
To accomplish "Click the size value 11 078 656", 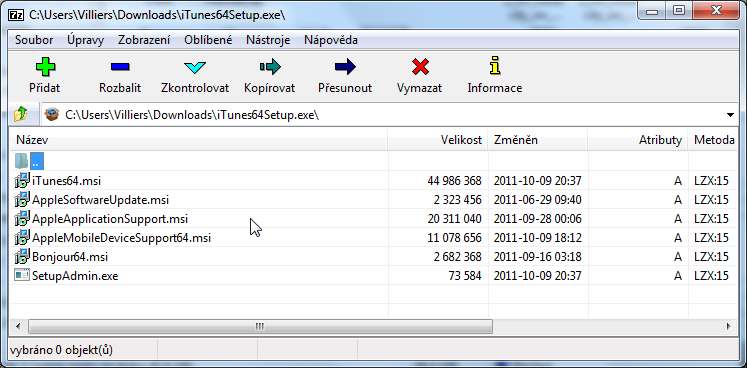I will pyautogui.click(x=454, y=238).
